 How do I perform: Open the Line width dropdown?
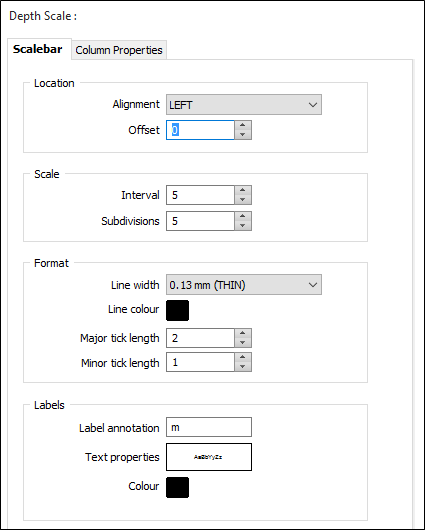point(244,285)
